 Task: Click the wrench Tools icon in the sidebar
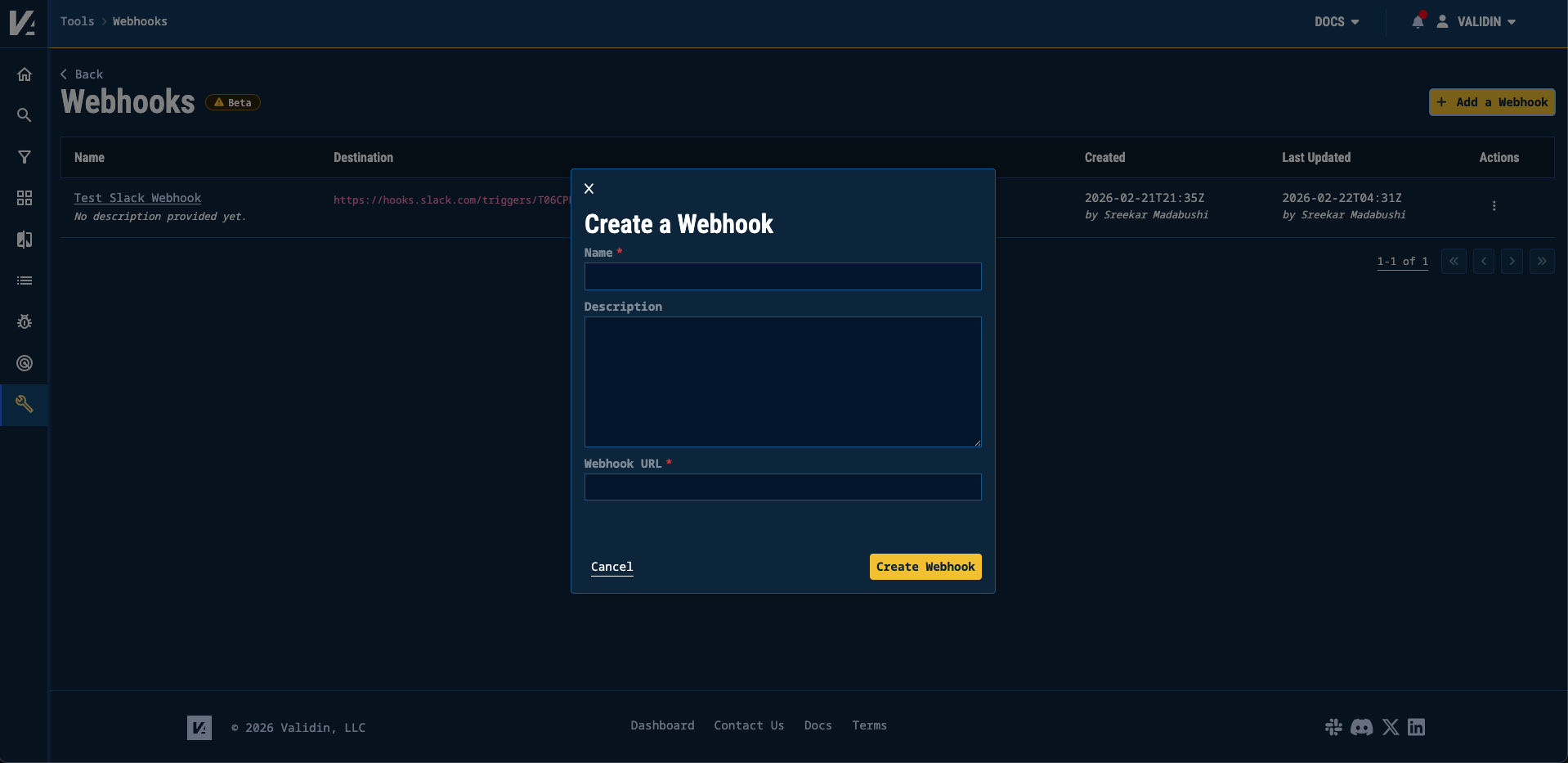25,404
